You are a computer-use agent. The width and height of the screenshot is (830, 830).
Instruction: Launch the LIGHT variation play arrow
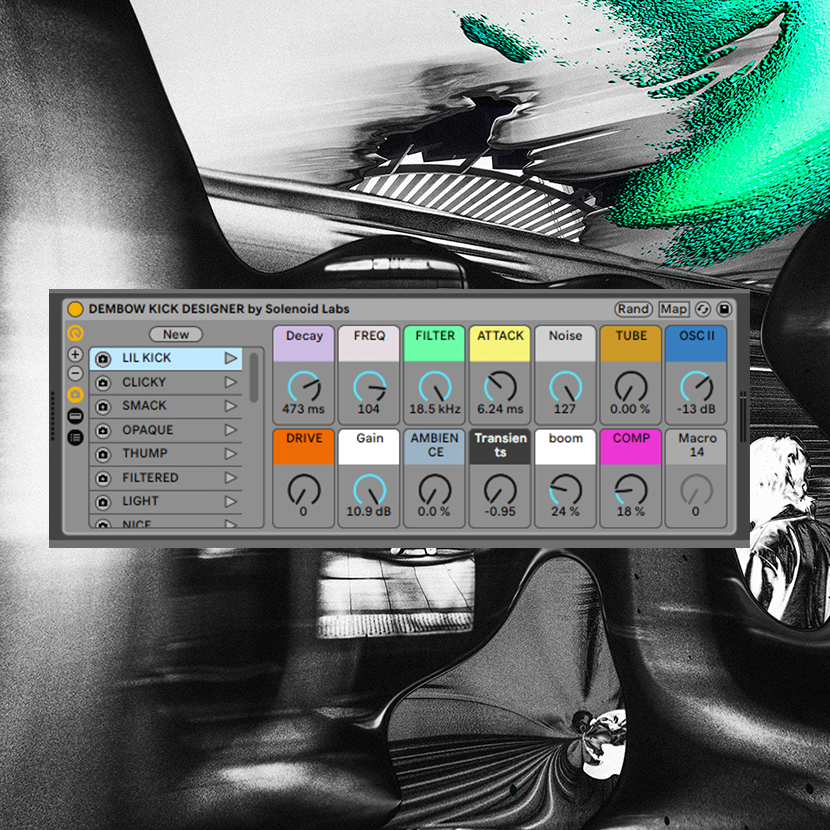(230, 501)
